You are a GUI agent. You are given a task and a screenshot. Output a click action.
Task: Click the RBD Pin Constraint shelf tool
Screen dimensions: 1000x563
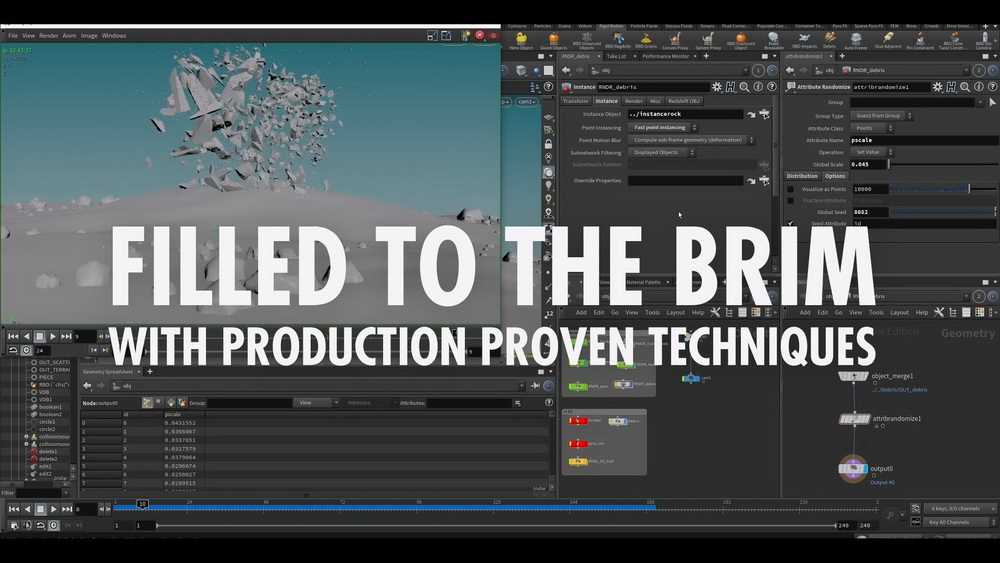920,41
